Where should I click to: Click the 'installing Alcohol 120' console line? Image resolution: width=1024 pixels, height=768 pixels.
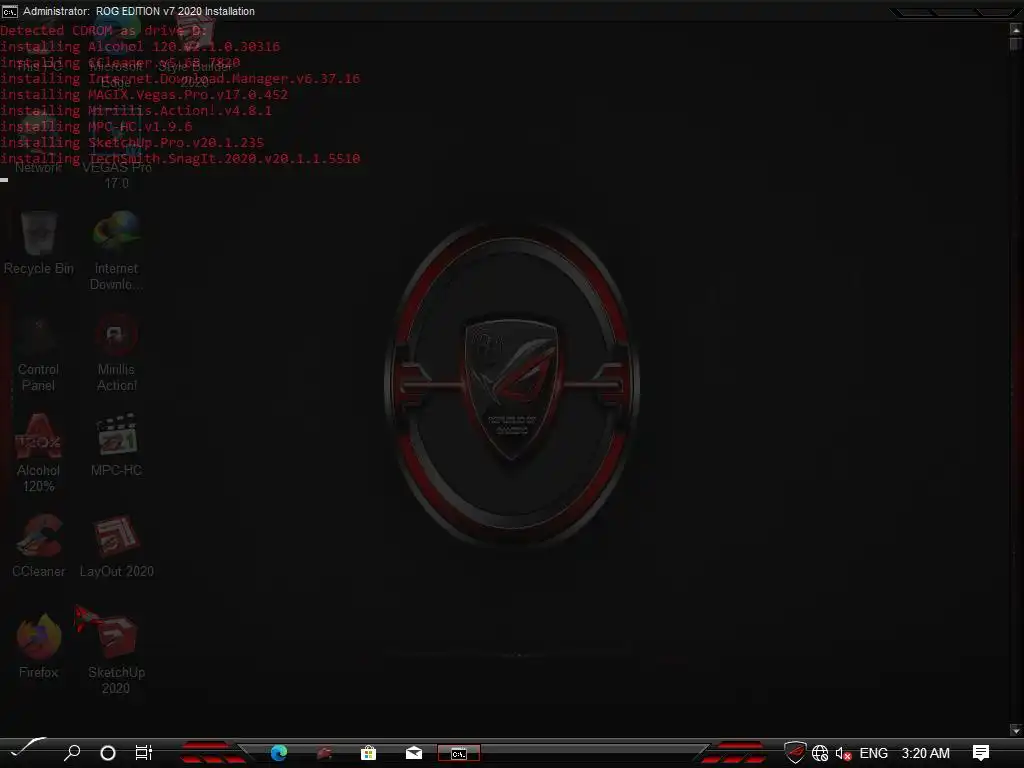click(140, 46)
